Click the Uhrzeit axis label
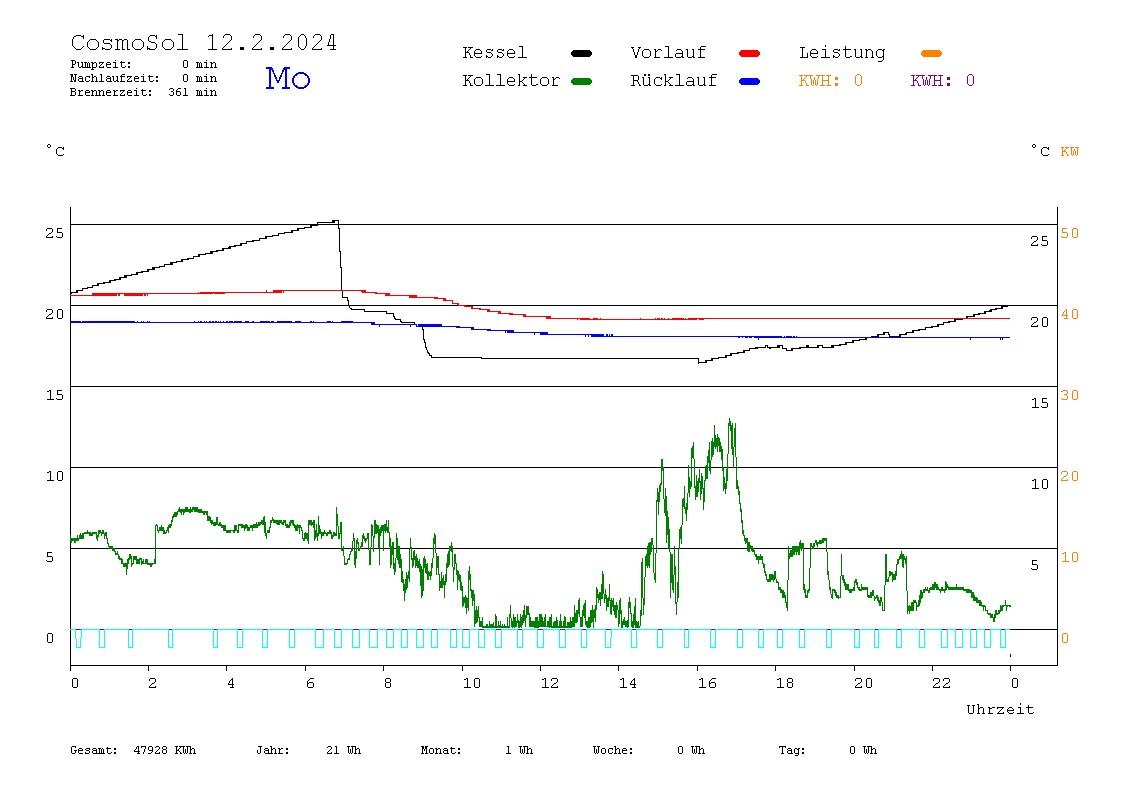The width and height of the screenshot is (1148, 812). (x=1000, y=709)
